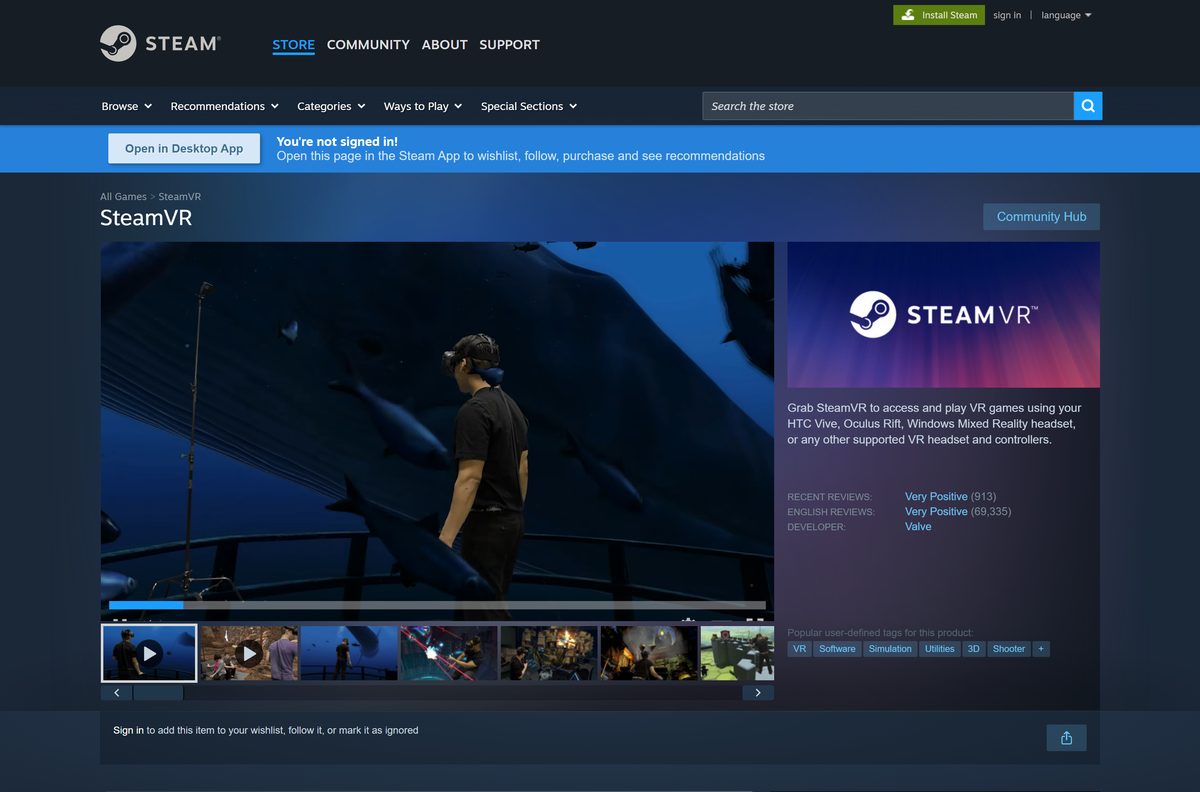
Task: Open the language dropdown
Action: 1066,15
